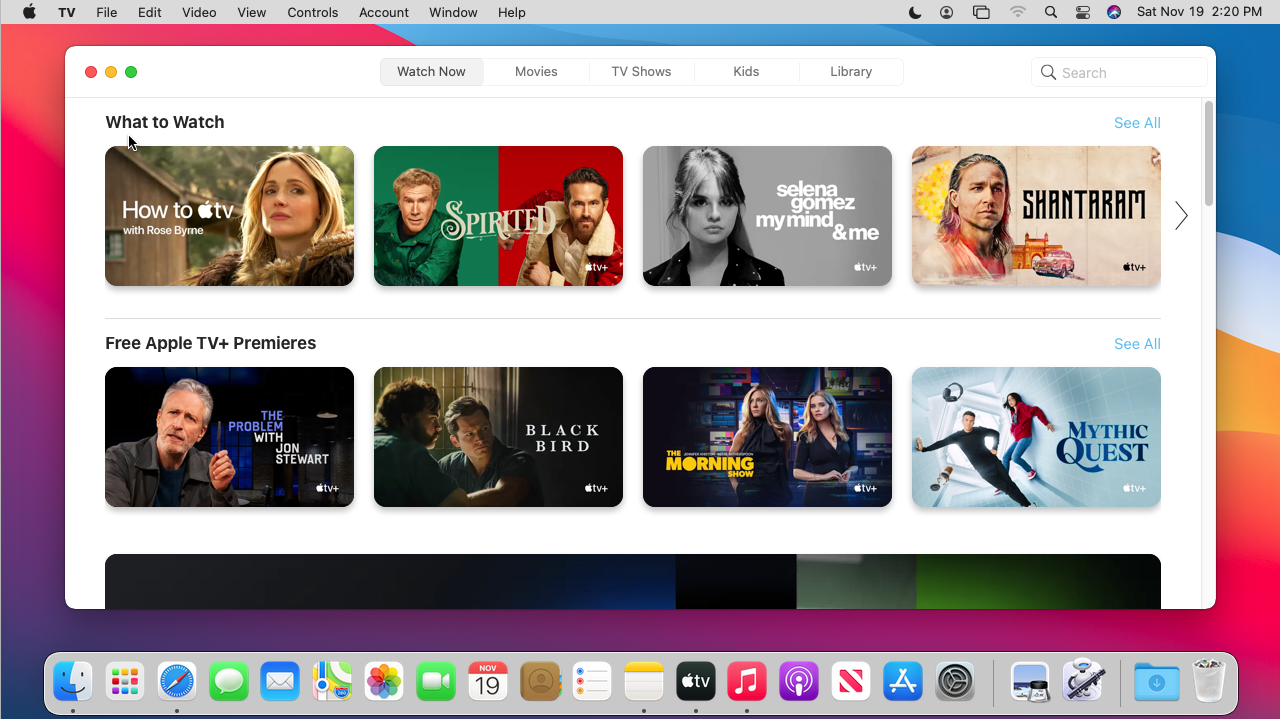Open Contacts from the Dock
This screenshot has height=719, width=1280.
click(540, 682)
